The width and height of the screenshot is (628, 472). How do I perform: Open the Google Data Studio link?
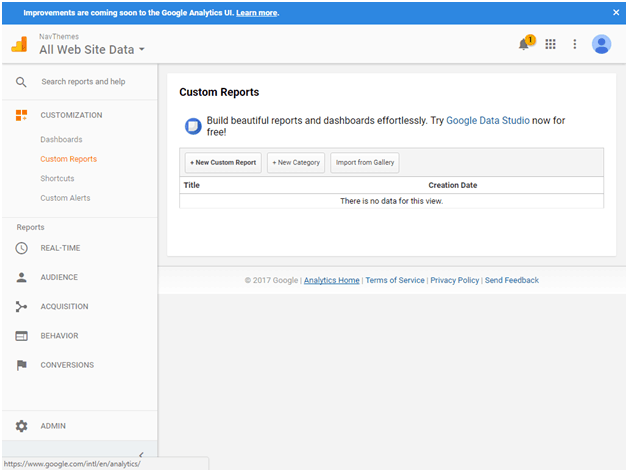click(488, 121)
